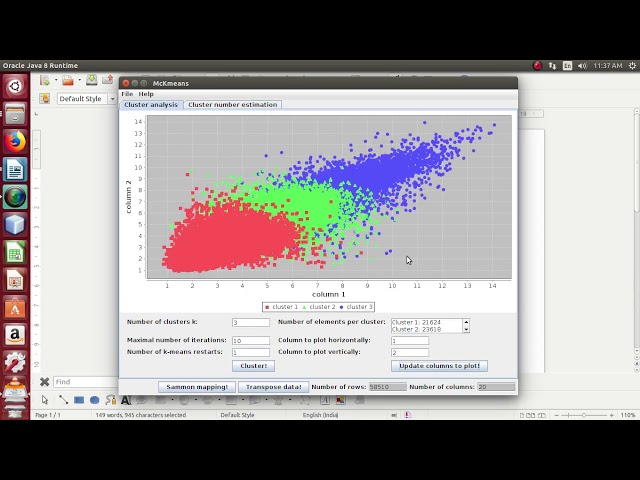Click the Find search field in Writer

tap(86, 382)
